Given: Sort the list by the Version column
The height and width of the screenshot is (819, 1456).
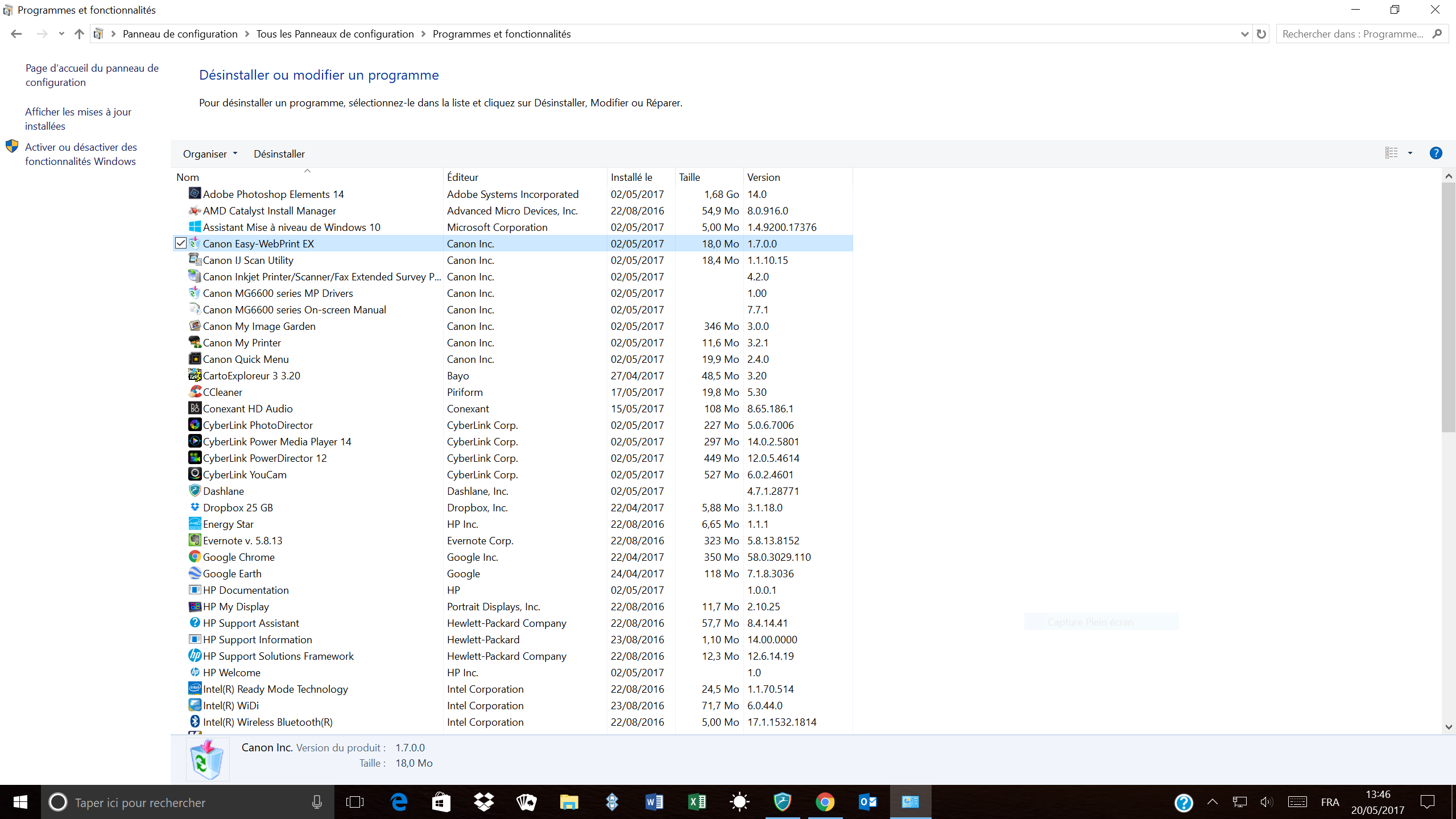Looking at the screenshot, I should (798, 177).
